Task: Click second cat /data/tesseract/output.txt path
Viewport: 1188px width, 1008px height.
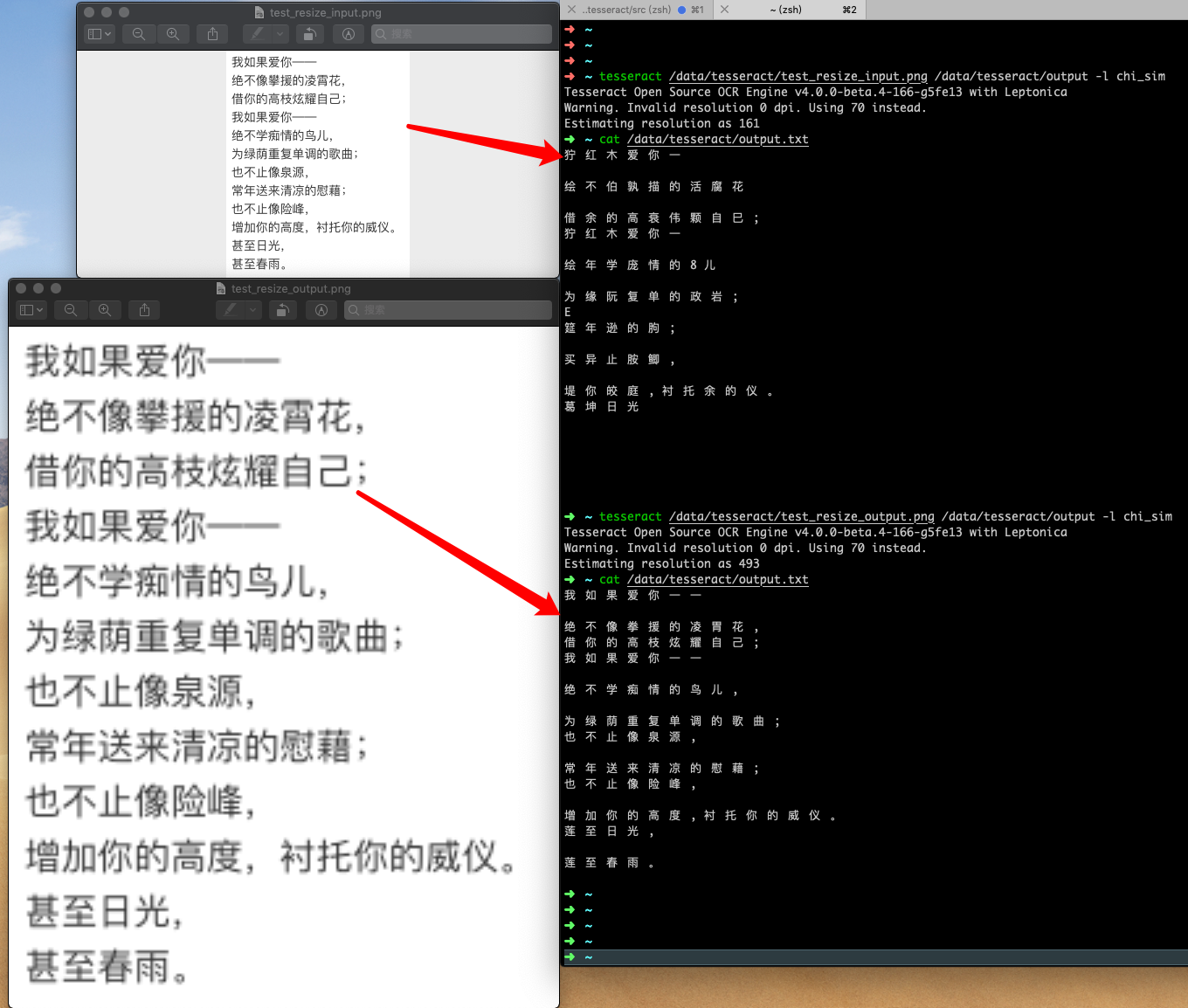Action: [x=718, y=579]
